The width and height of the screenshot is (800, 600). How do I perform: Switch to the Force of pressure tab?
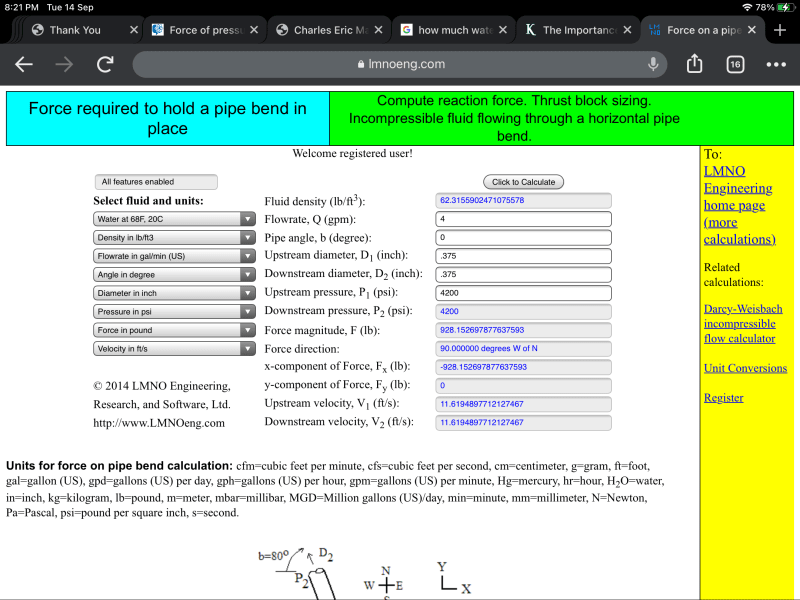pos(206,30)
